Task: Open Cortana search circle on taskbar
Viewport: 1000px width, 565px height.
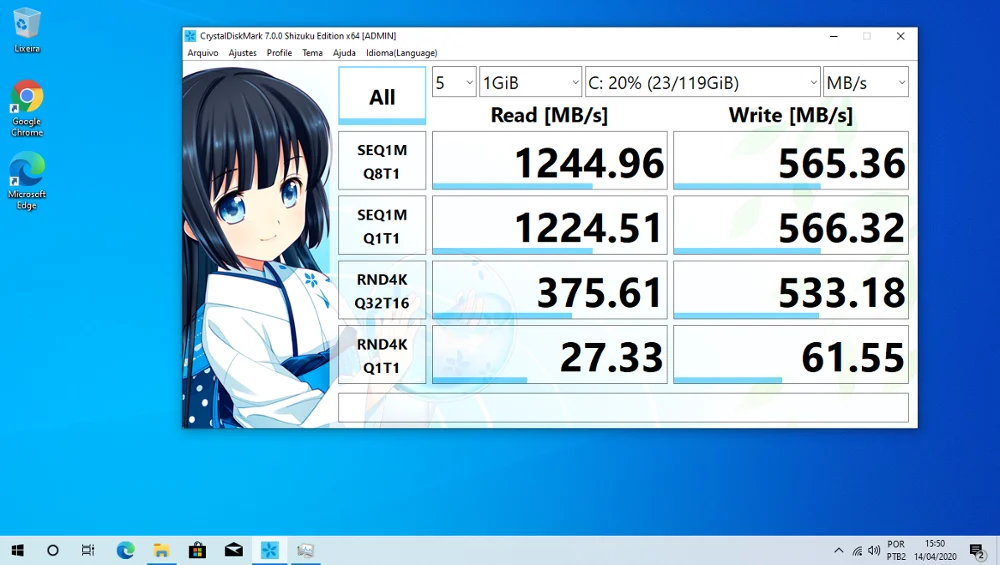Action: pyautogui.click(x=53, y=550)
